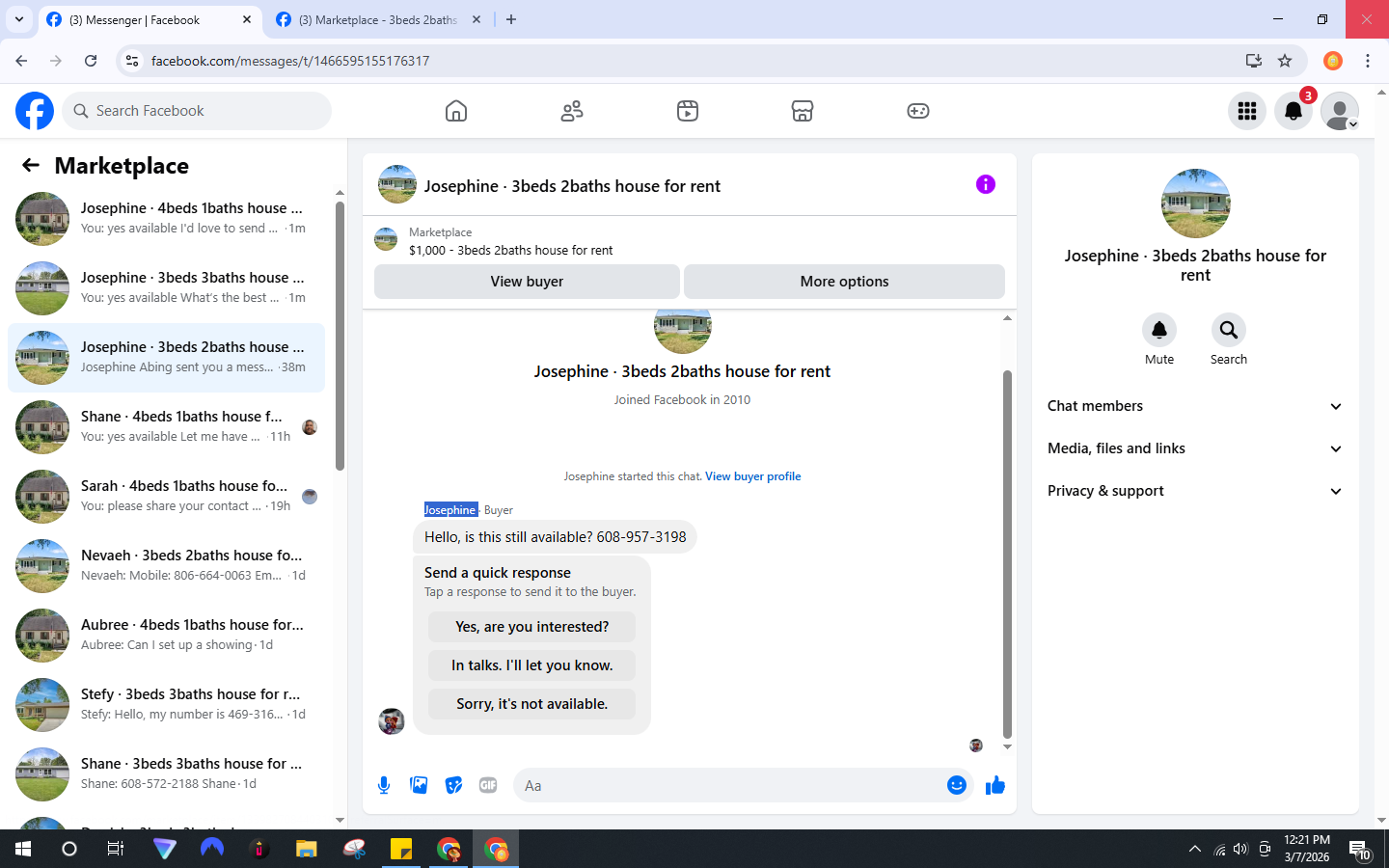This screenshot has width=1389, height=868.
Task: Open the Video icon in Facebook's top bar
Action: 688,111
